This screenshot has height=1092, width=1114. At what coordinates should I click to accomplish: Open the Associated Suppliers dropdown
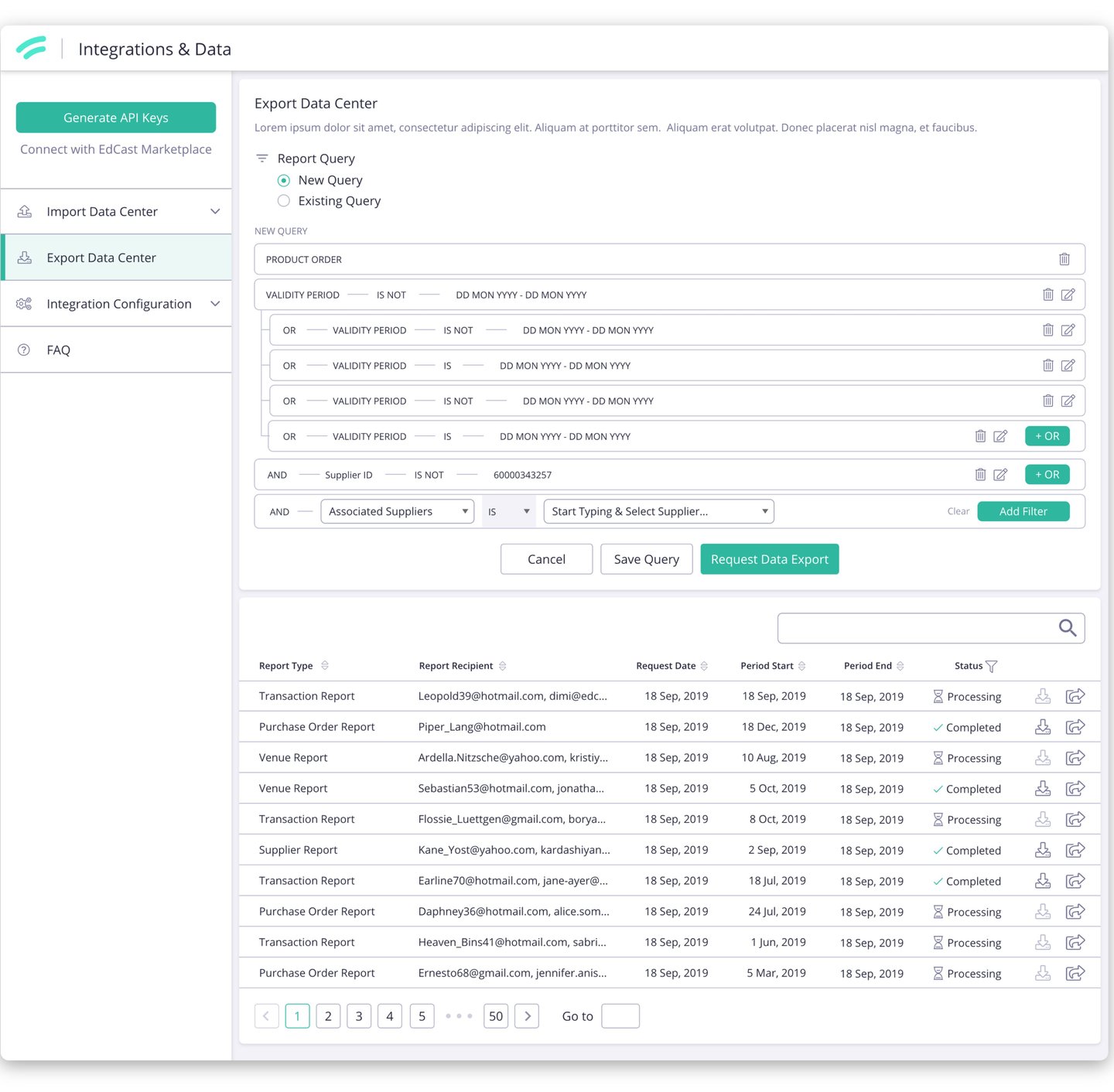click(x=398, y=511)
